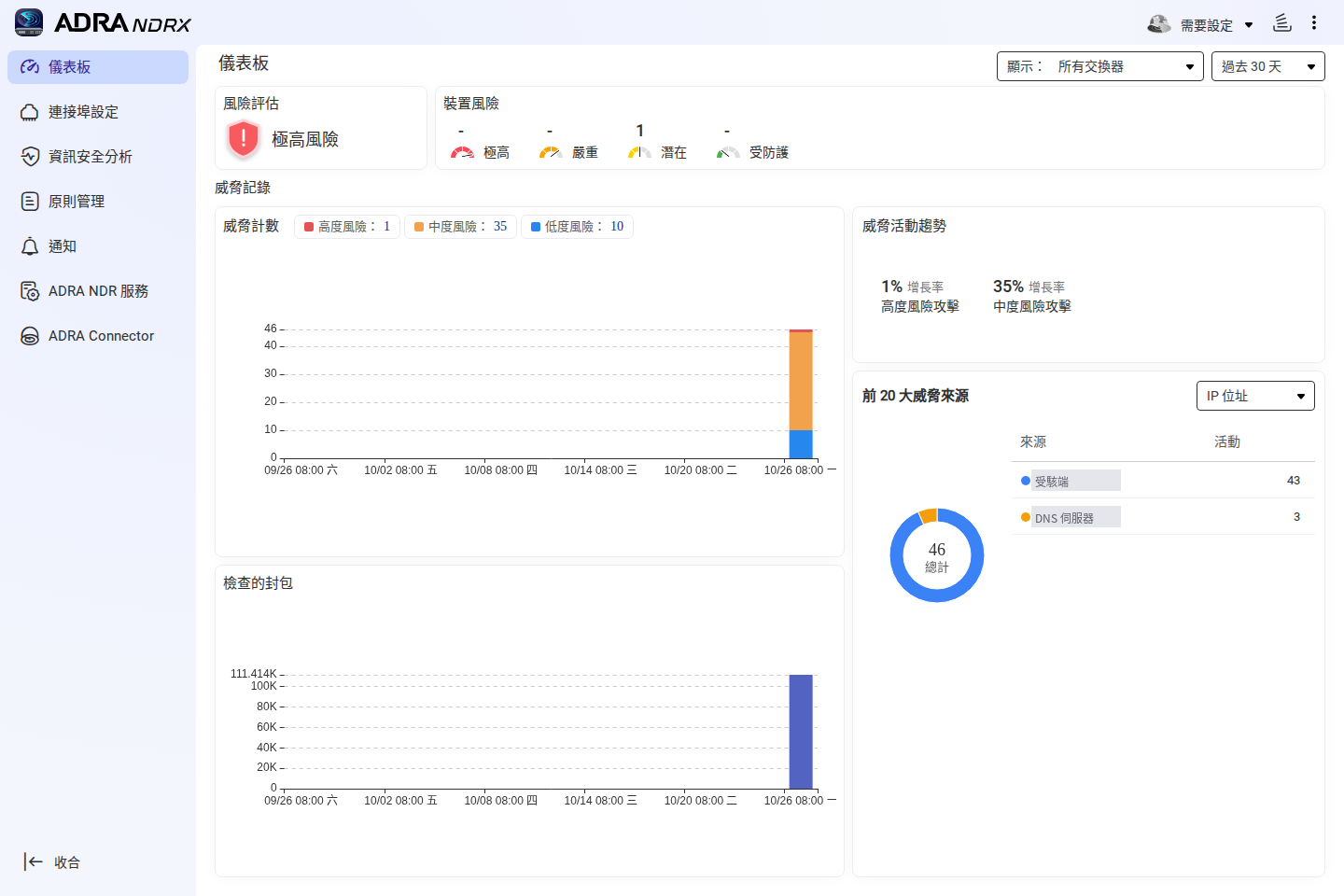Viewport: 1344px width, 896px height.
Task: Toggle the 低度風險 legend filter
Action: point(577,227)
